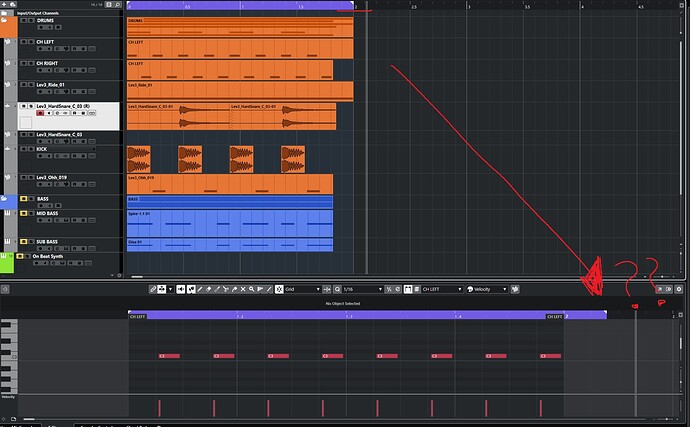Select the Lev3_Ride_01 track name
690x427 pixels.
(x=50, y=85)
